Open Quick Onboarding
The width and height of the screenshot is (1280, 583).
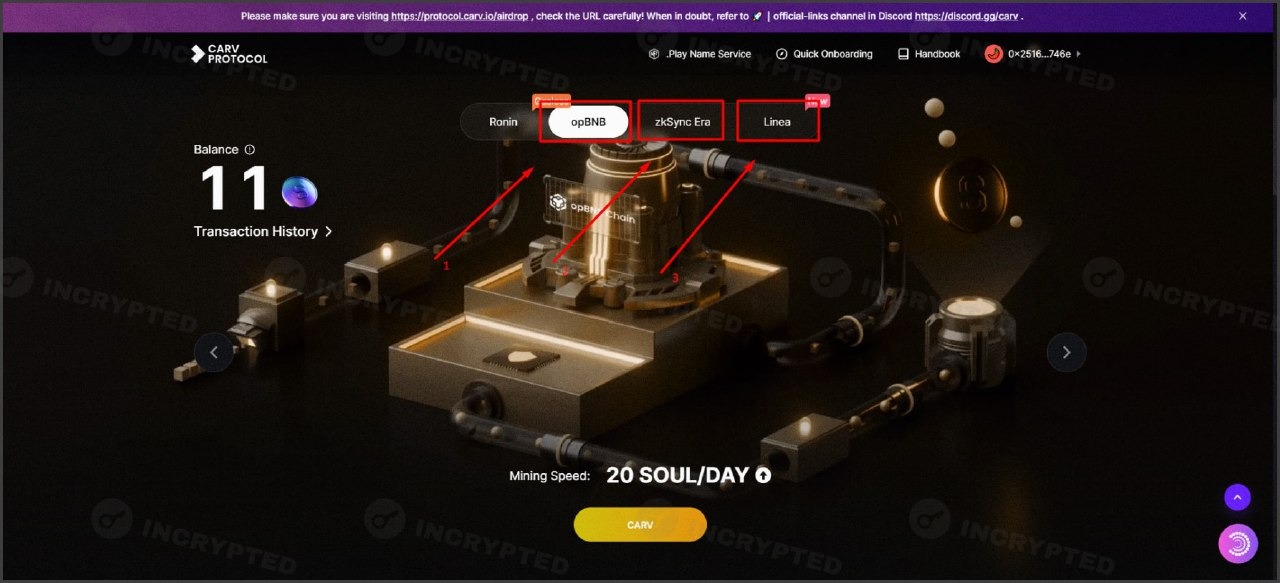point(824,54)
